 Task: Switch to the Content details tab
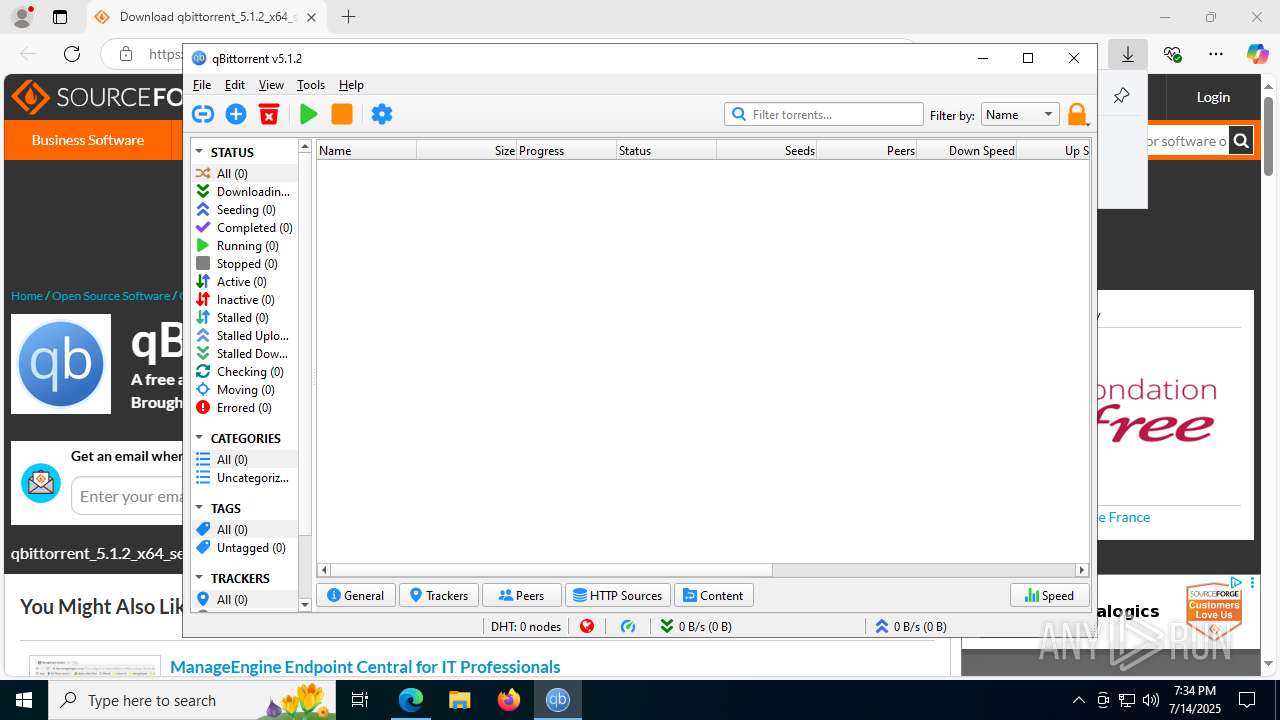pyautogui.click(x=713, y=595)
